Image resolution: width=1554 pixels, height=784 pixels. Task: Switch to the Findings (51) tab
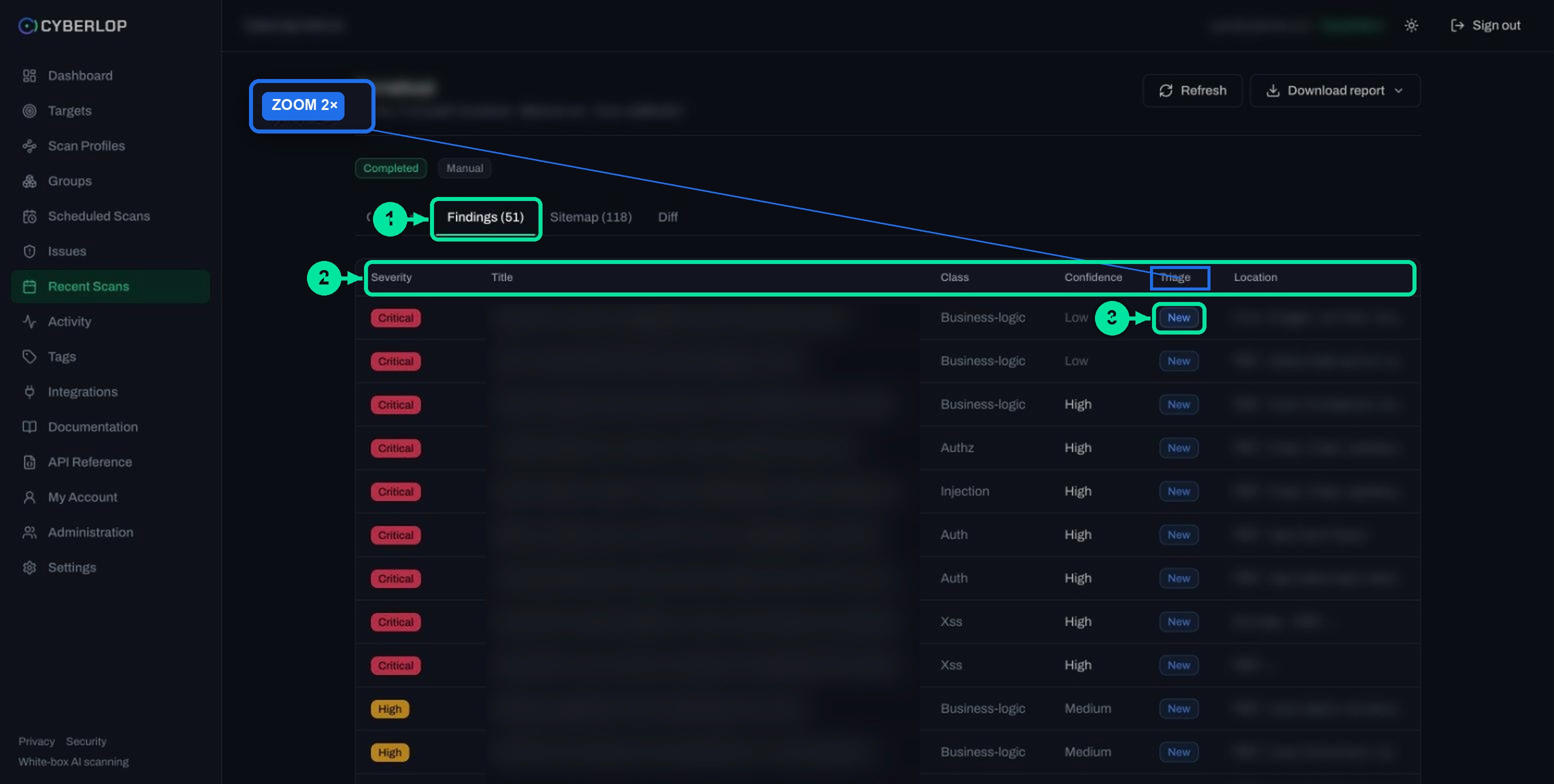485,217
